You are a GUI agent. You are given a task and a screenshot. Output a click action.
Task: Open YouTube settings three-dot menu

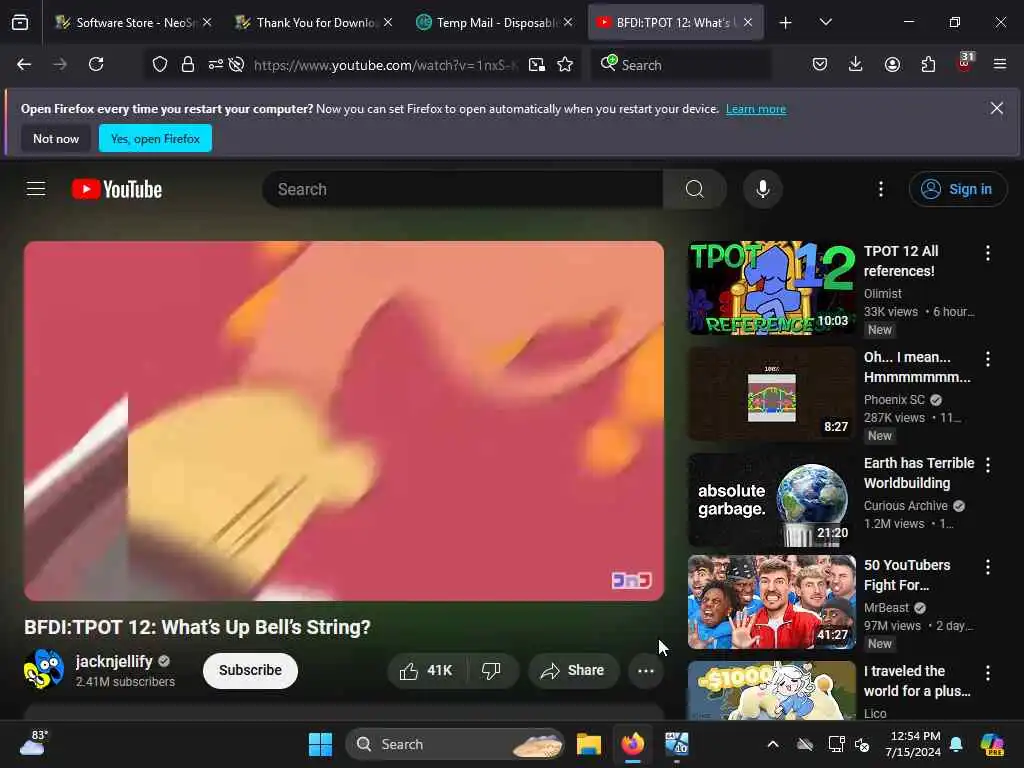pyautogui.click(x=881, y=189)
